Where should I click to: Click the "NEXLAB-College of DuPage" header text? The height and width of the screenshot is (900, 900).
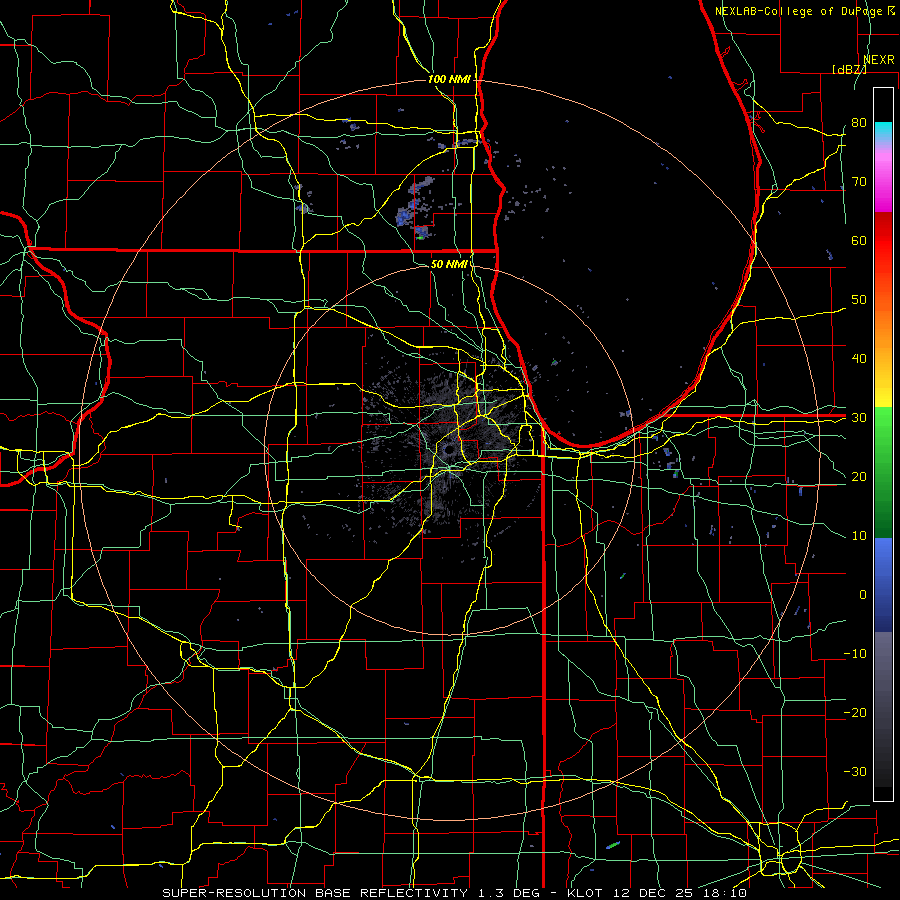pos(798,11)
